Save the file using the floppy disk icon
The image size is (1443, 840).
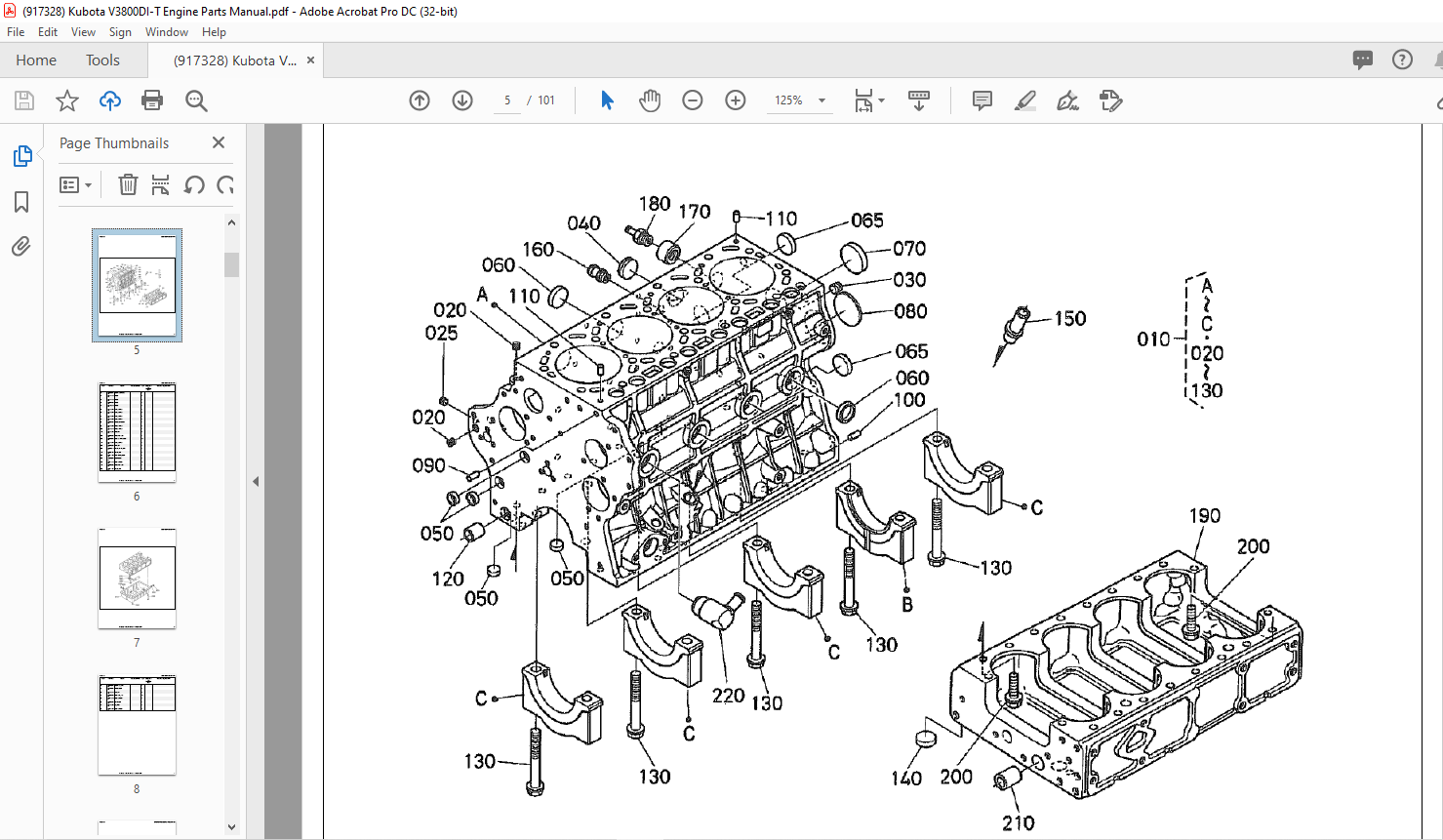pyautogui.click(x=24, y=100)
